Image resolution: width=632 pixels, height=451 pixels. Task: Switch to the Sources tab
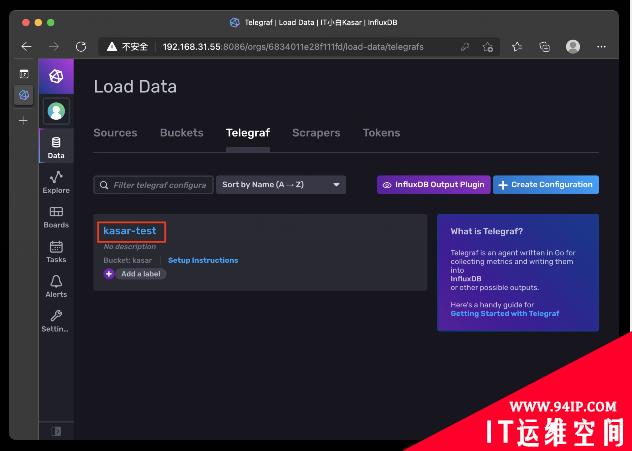(x=115, y=133)
